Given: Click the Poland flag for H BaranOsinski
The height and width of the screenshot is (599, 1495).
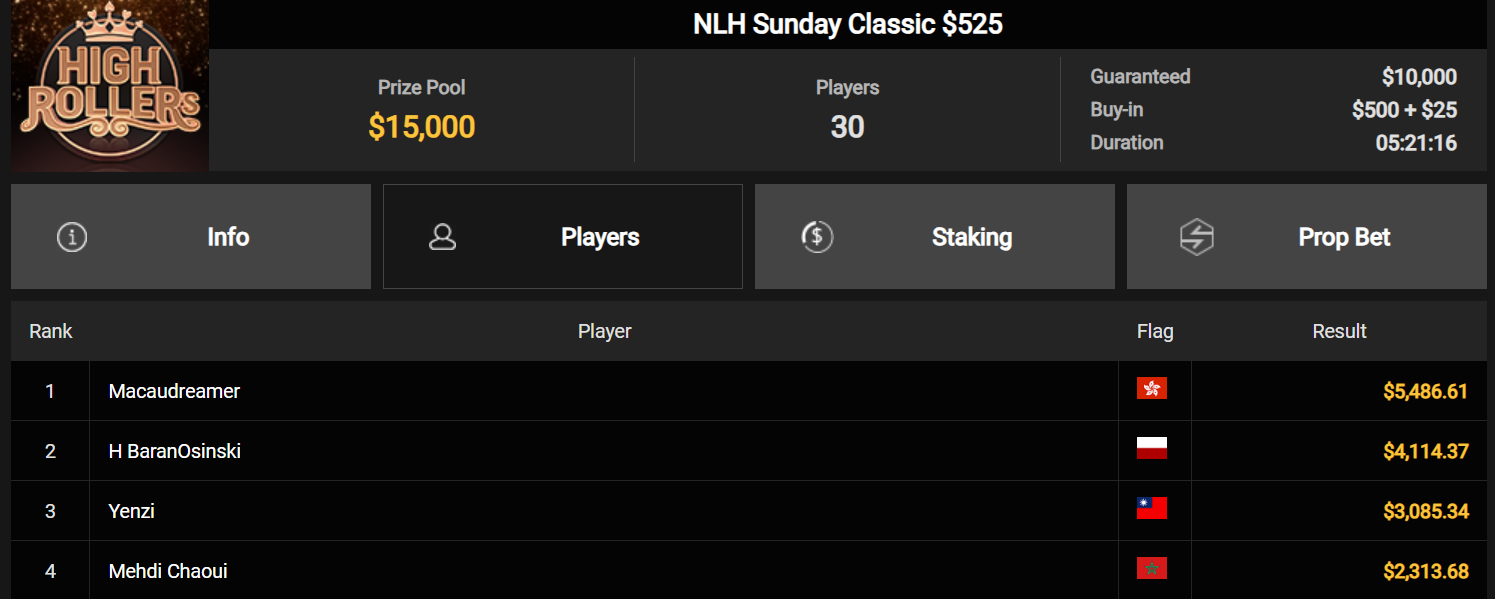Looking at the screenshot, I should (1152, 449).
